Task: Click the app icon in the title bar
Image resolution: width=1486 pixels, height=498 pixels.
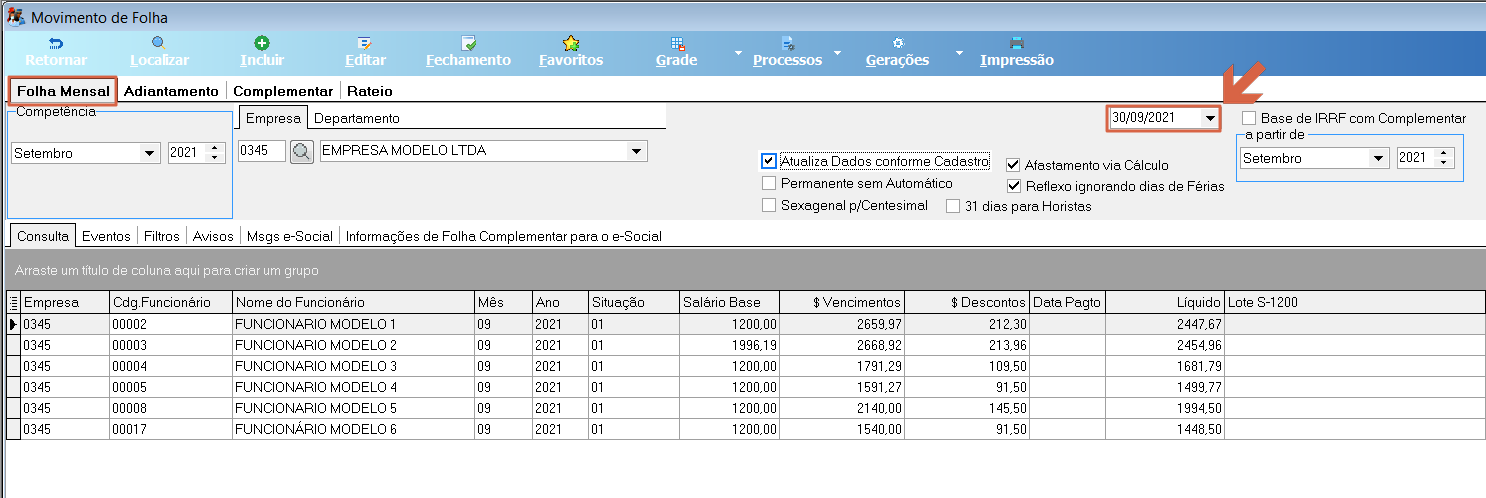Action: point(17,17)
